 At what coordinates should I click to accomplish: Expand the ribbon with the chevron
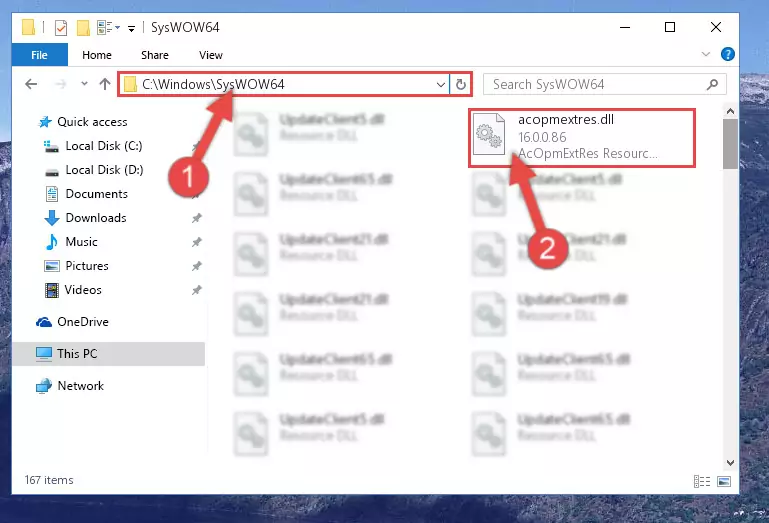pos(705,54)
